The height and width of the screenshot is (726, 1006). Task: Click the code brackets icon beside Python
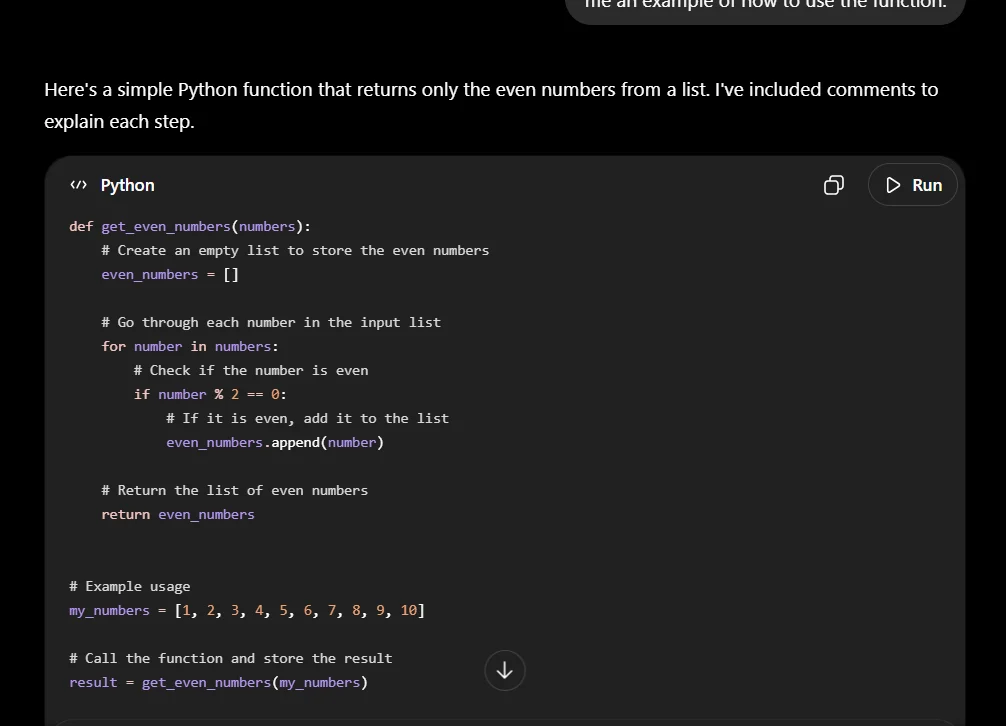pos(78,185)
